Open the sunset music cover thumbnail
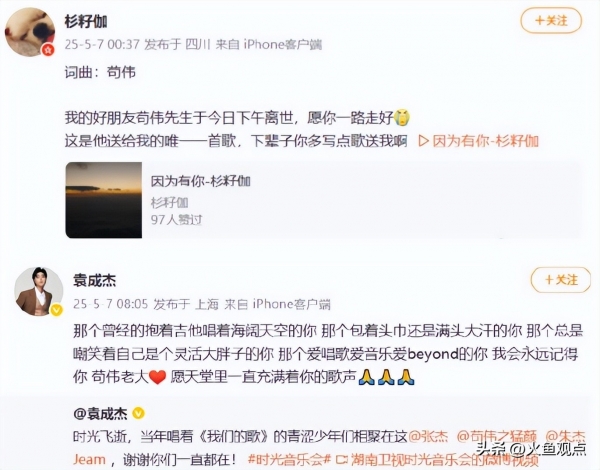 pyautogui.click(x=104, y=200)
